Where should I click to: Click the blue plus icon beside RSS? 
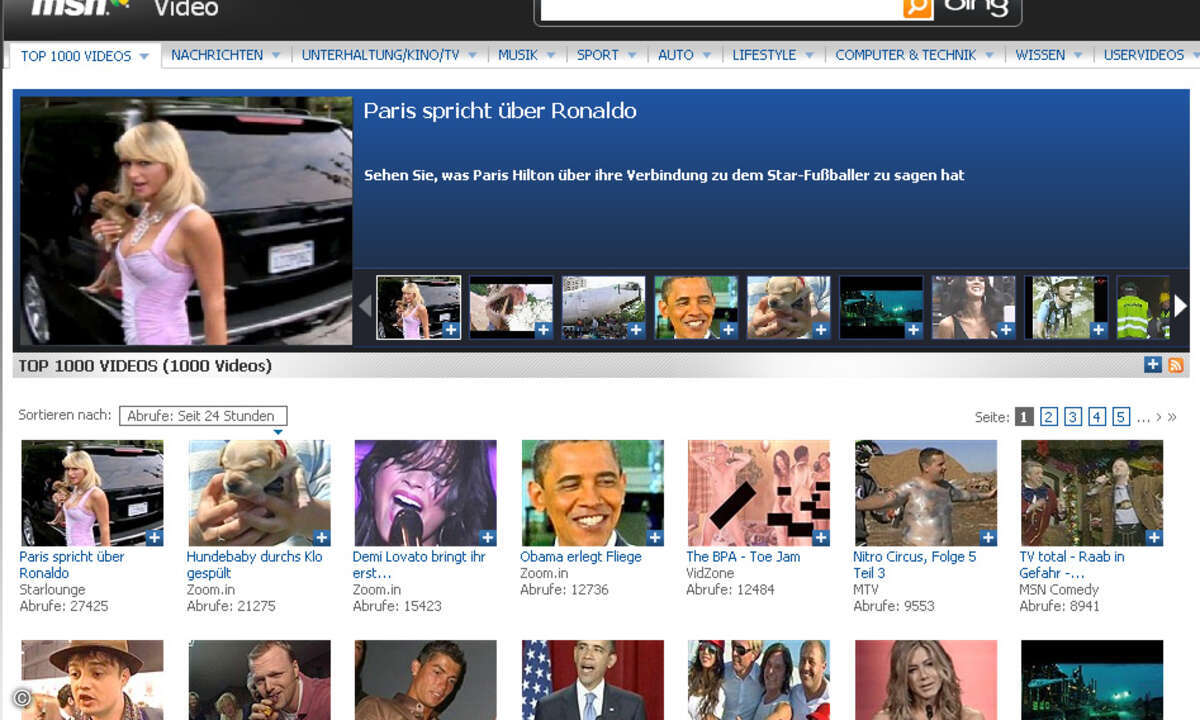pos(1153,365)
